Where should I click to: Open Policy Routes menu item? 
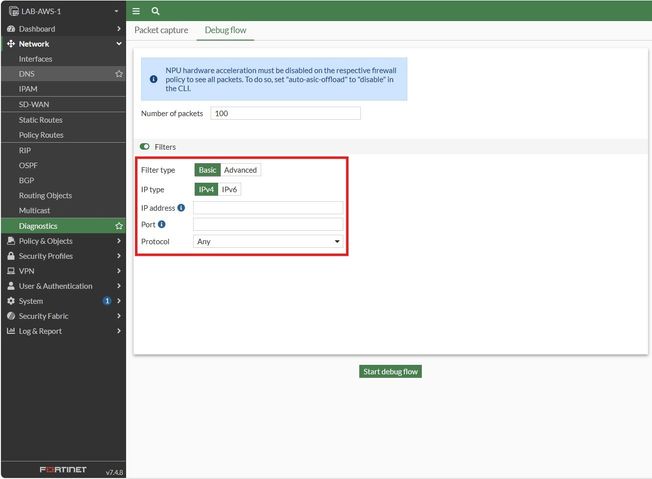click(63, 135)
